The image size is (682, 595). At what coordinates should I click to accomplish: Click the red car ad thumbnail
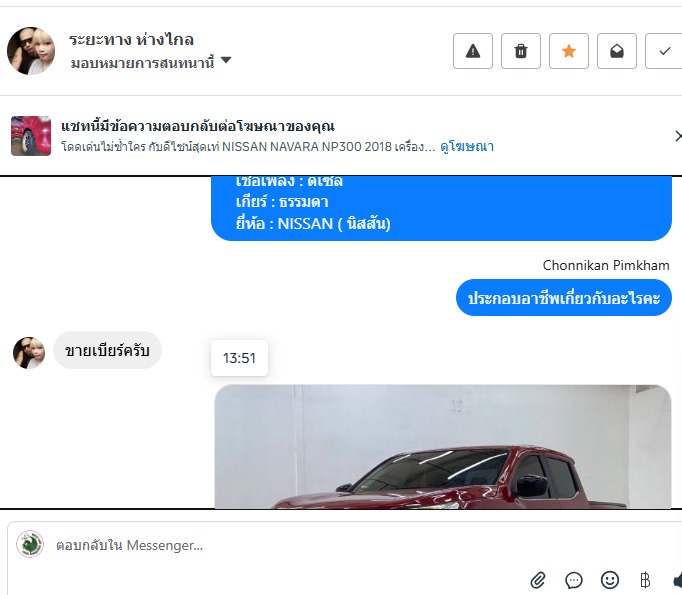click(31, 136)
